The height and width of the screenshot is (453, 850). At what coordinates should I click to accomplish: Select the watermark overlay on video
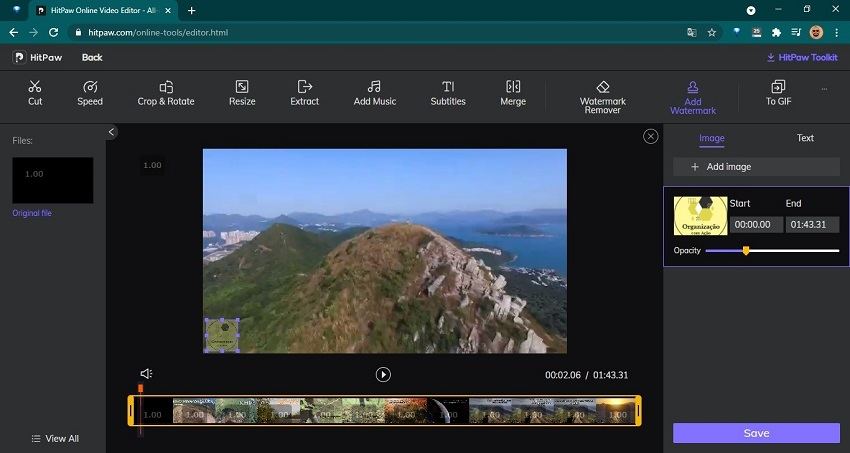tap(222, 335)
